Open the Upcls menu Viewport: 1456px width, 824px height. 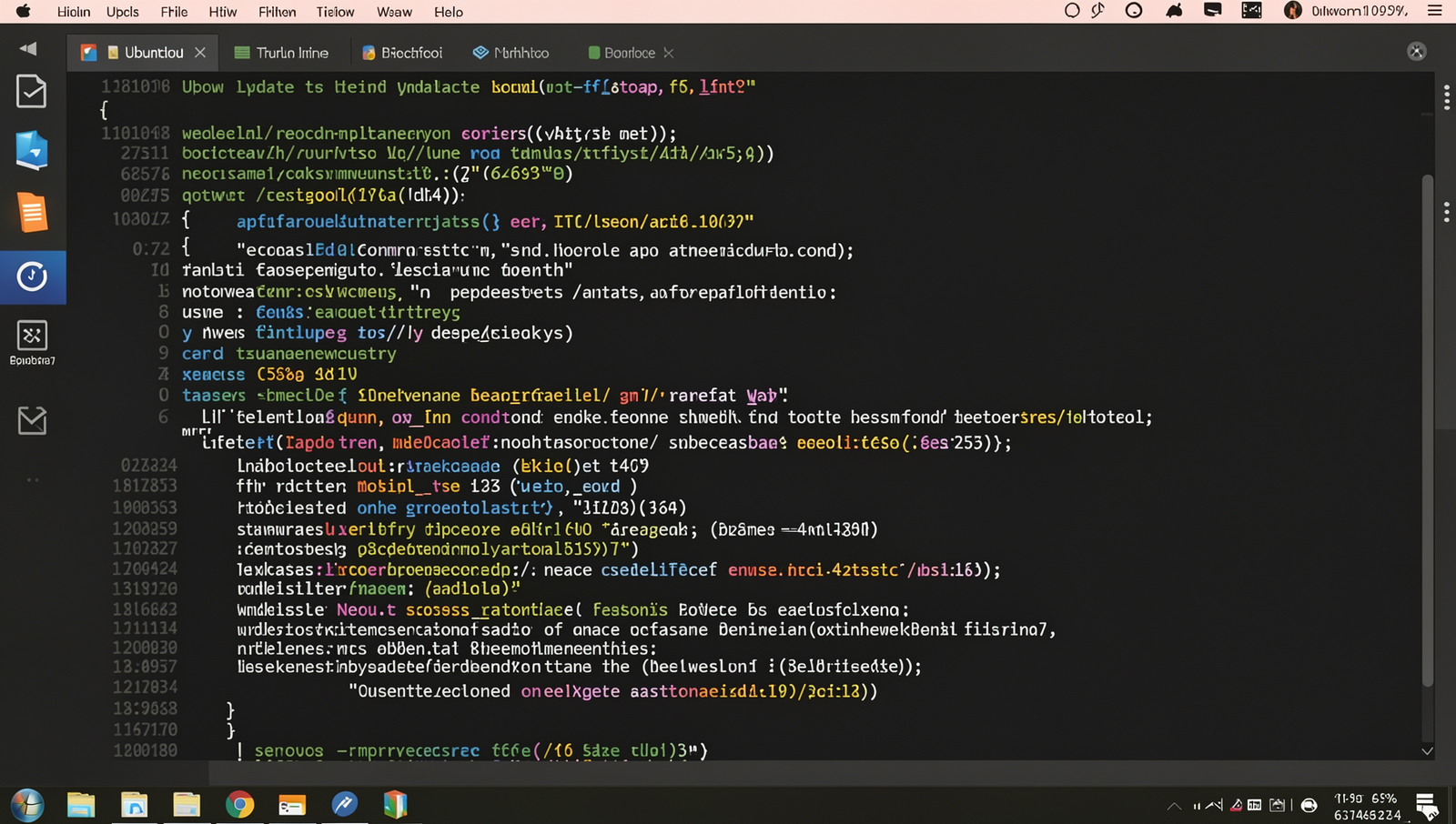point(123,12)
